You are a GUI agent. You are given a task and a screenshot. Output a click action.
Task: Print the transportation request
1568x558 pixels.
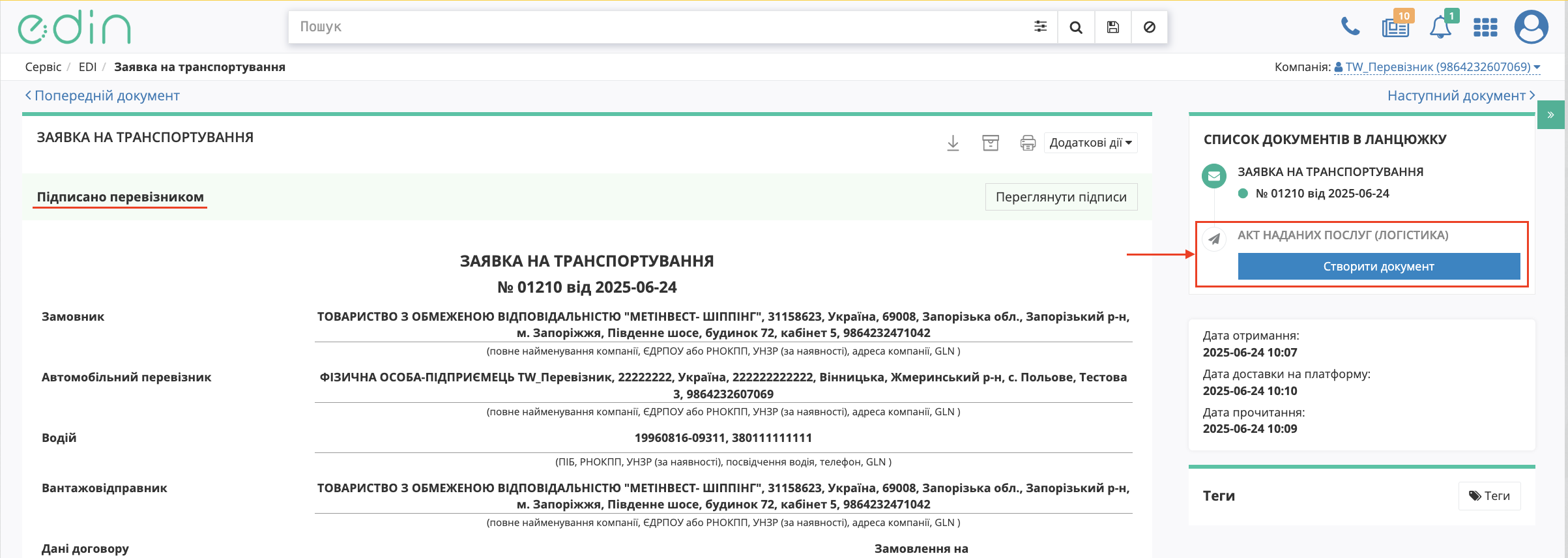(x=1028, y=143)
